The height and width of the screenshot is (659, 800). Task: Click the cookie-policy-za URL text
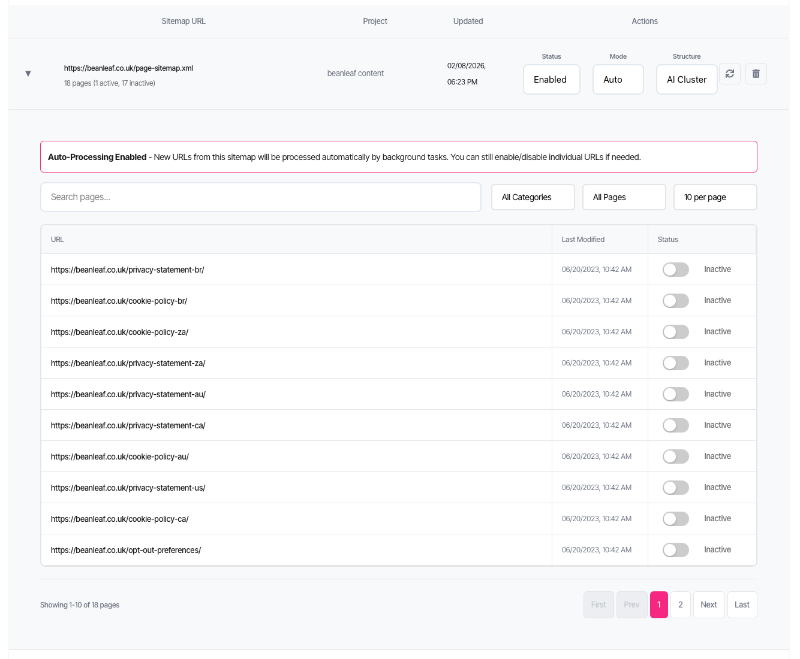pos(119,332)
